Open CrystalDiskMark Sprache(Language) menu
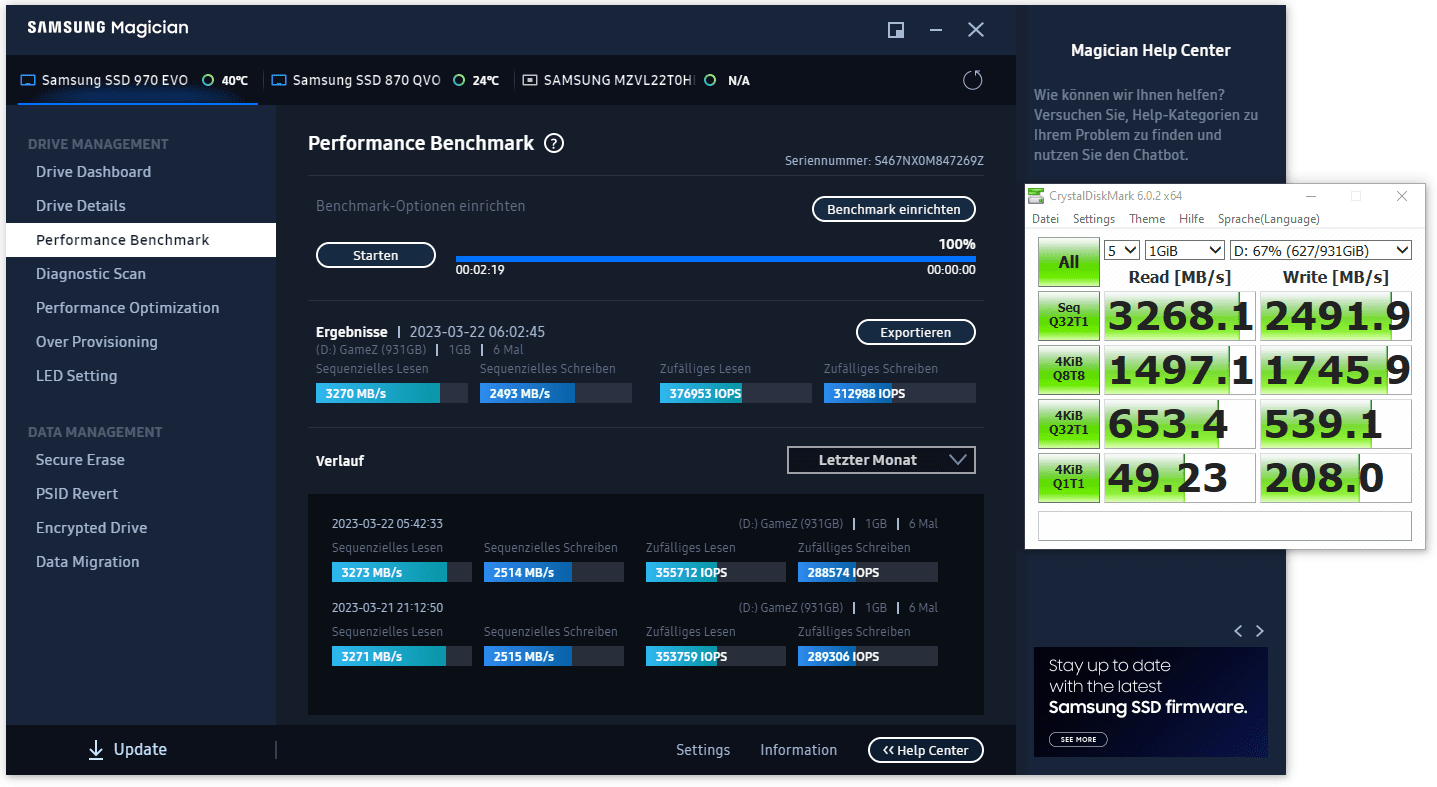 click(x=1268, y=219)
